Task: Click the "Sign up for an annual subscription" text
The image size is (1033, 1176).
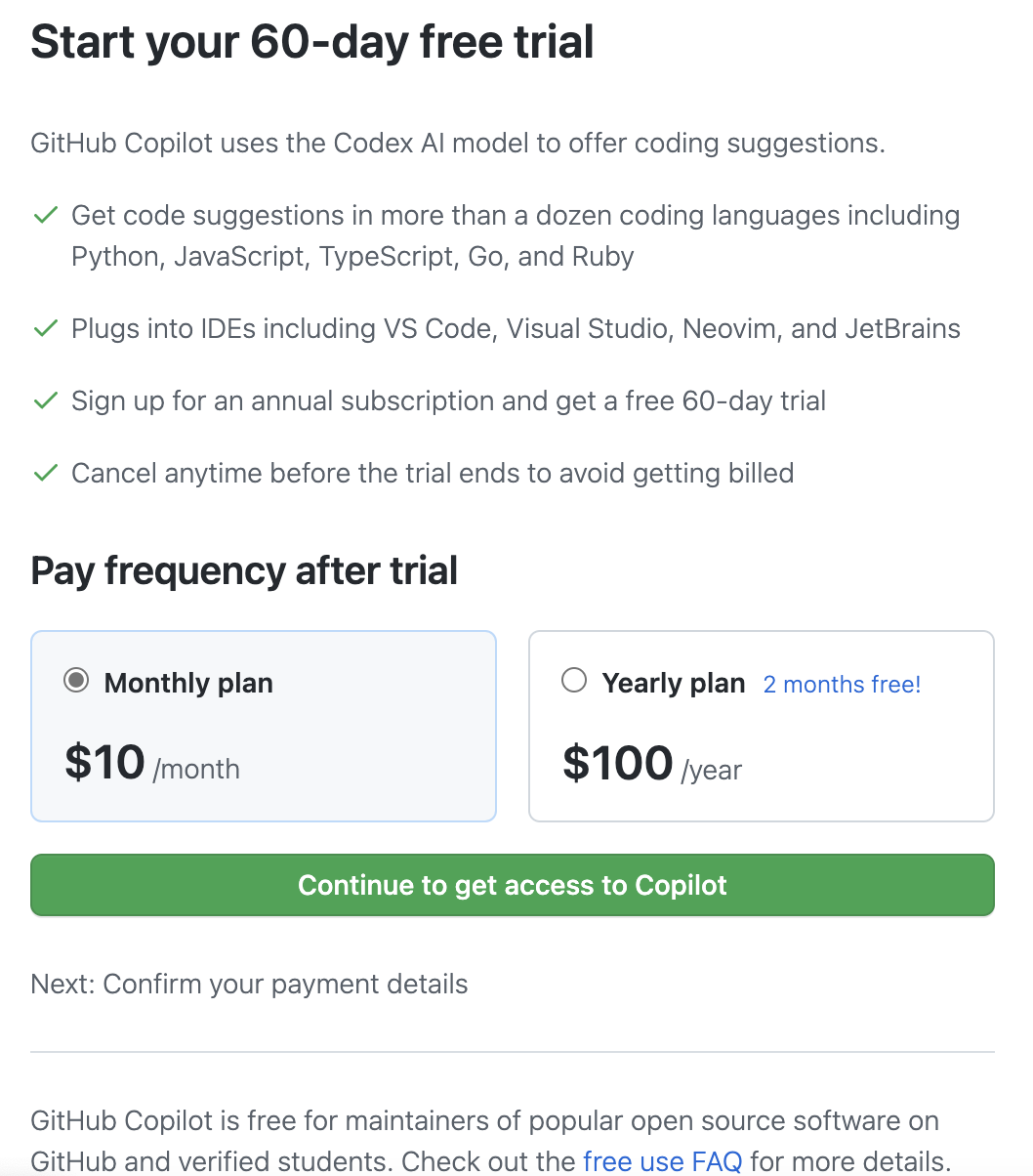Action: 448,401
